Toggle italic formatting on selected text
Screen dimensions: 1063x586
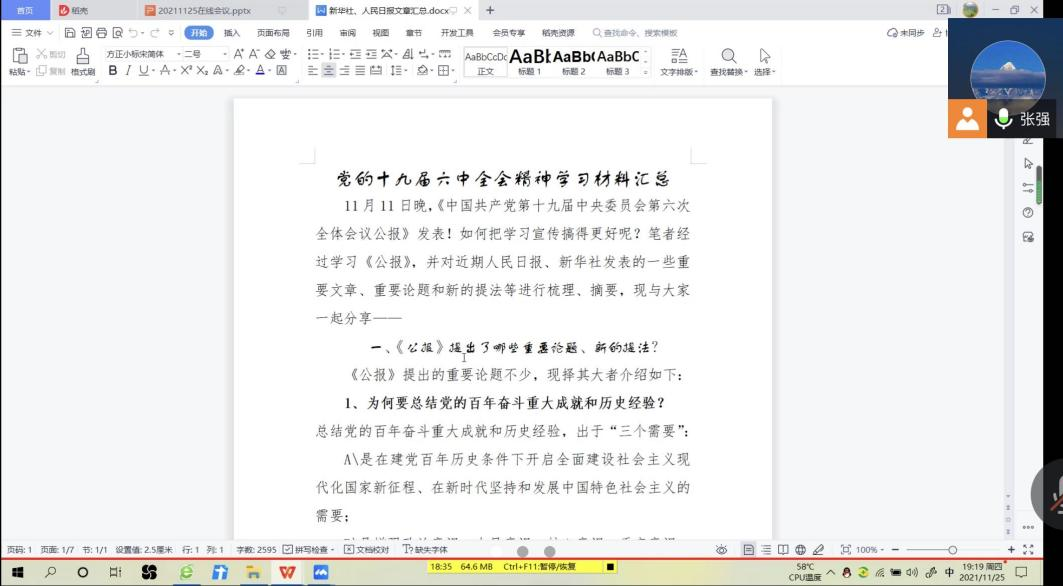coord(126,70)
